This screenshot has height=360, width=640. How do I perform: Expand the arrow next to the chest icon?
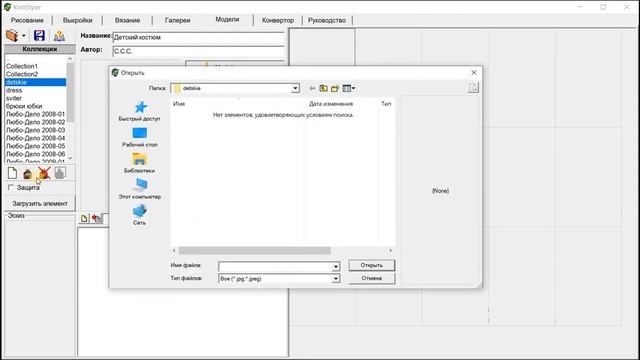tap(24, 36)
